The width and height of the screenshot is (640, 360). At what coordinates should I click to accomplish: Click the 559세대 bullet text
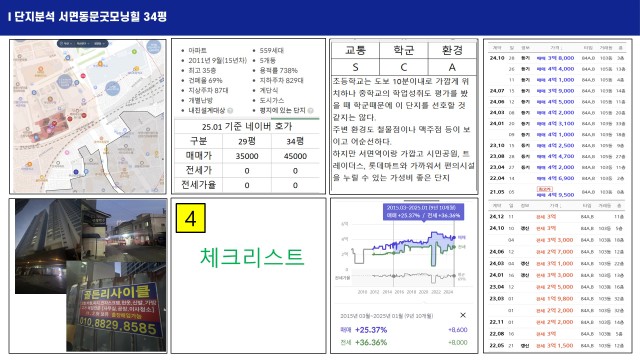point(271,51)
